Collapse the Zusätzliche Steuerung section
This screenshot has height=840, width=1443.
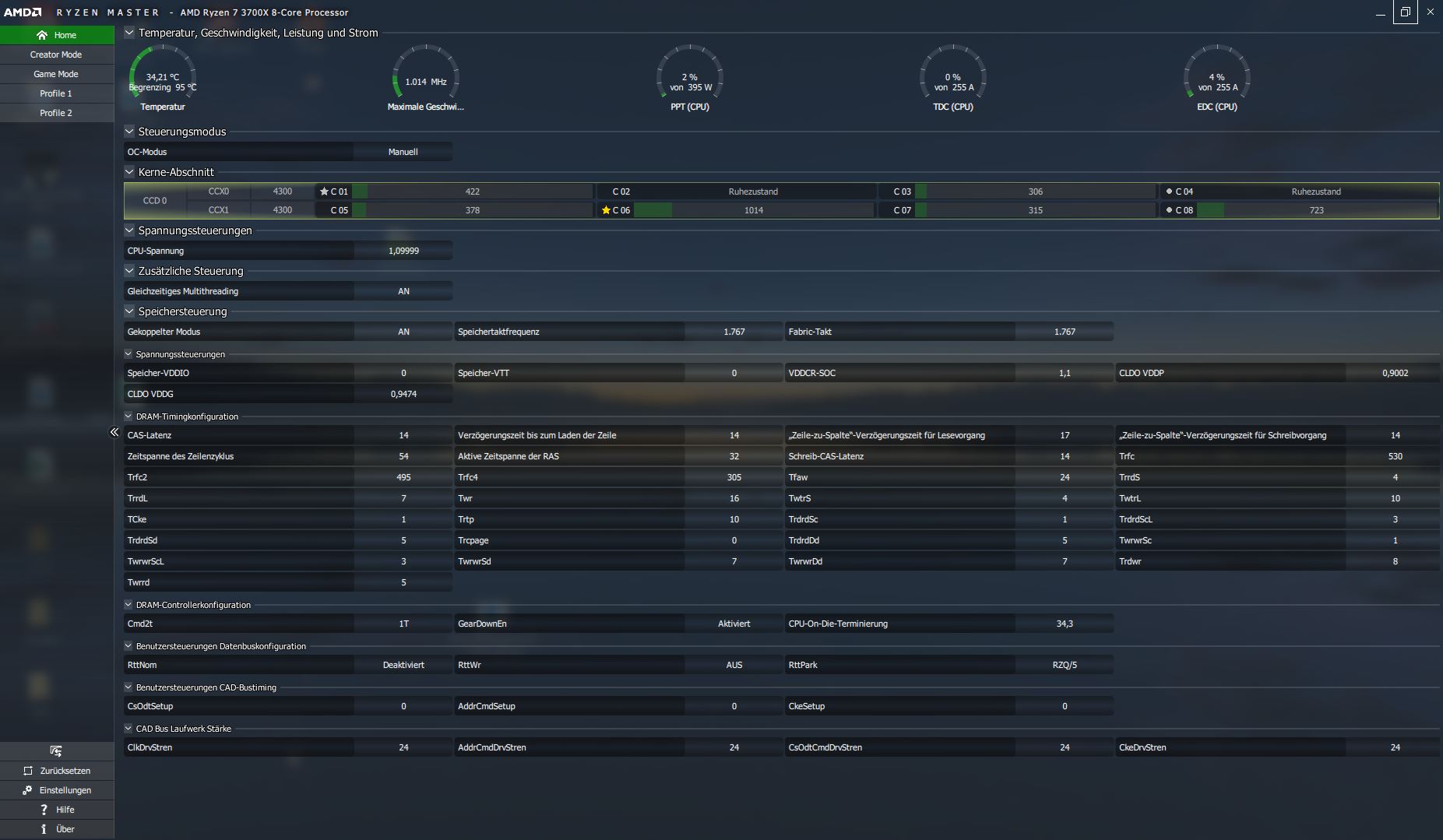click(129, 271)
